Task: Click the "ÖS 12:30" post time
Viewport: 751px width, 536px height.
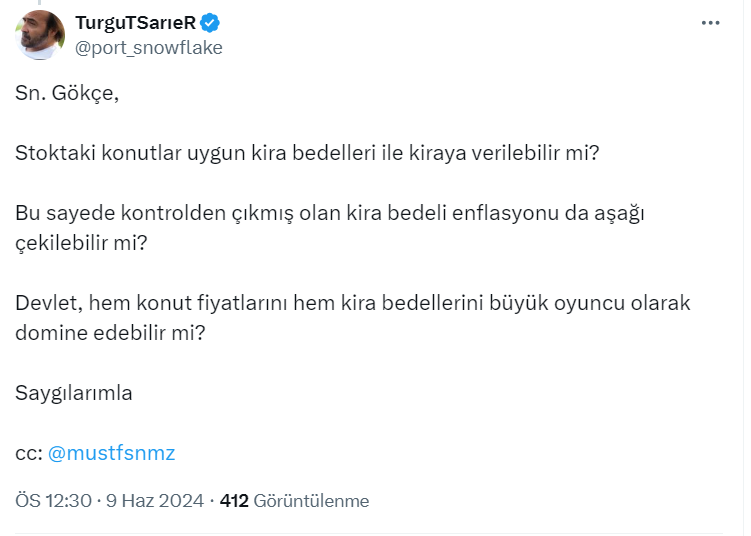Action: click(x=53, y=501)
